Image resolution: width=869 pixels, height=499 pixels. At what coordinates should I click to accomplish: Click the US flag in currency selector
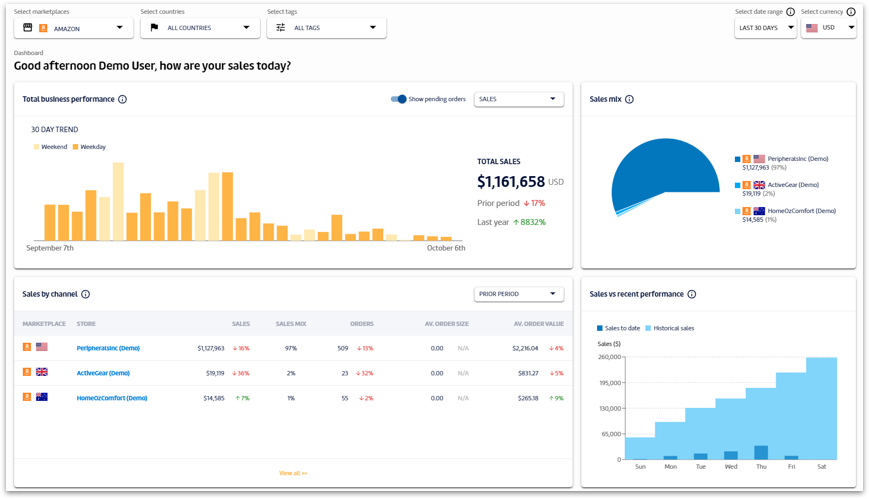pyautogui.click(x=812, y=28)
